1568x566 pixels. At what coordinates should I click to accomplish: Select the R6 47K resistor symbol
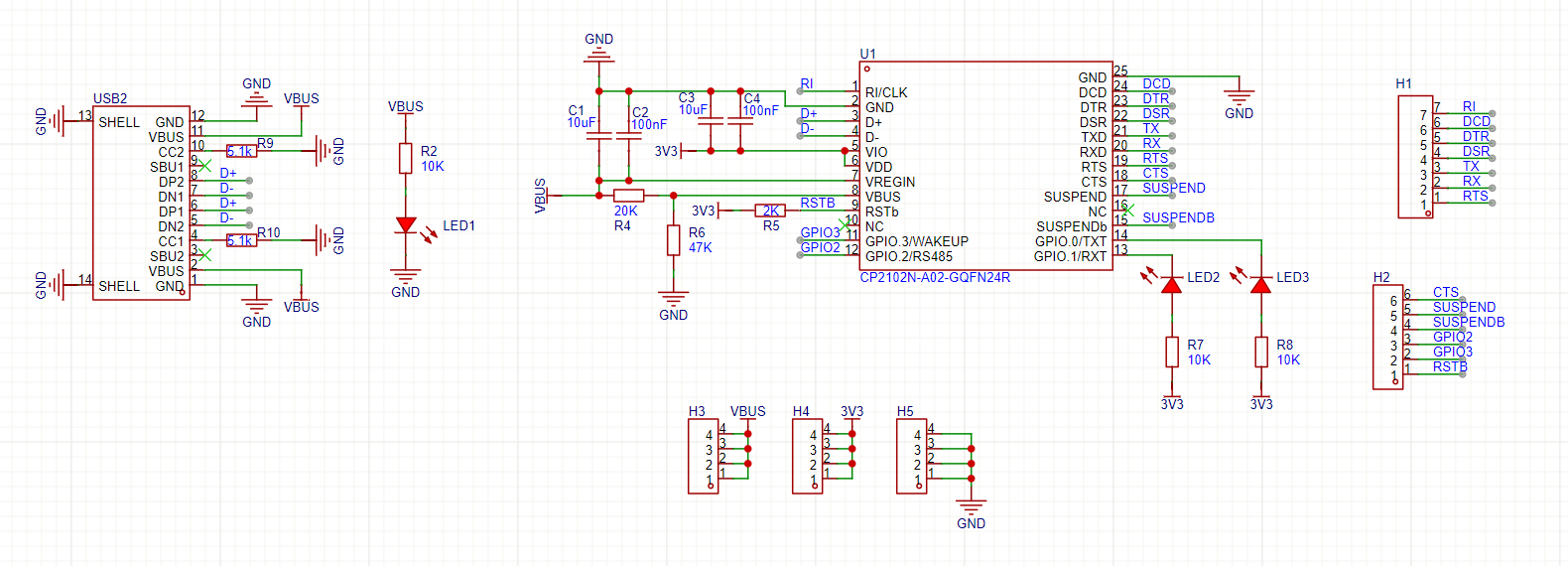[x=673, y=240]
